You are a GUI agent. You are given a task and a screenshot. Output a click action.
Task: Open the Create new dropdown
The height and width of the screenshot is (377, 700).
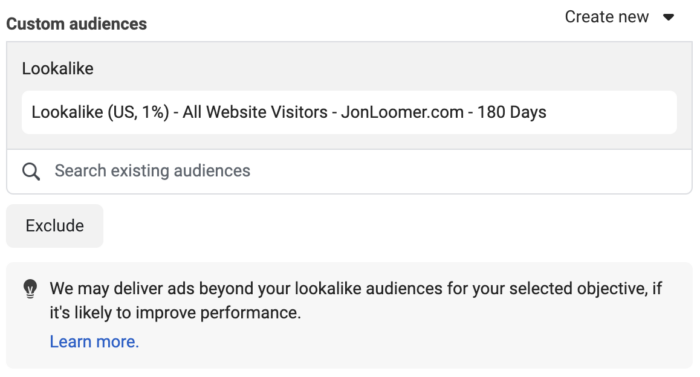coord(620,17)
